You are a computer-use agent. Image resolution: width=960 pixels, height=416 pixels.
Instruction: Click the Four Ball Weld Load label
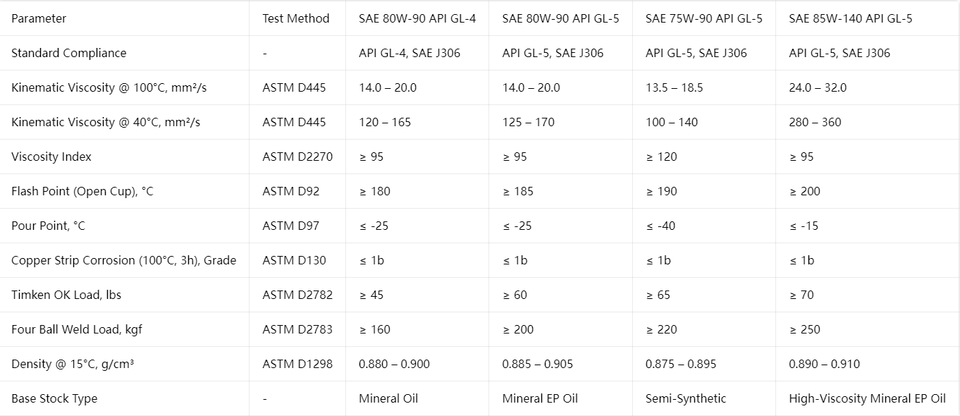point(77,330)
